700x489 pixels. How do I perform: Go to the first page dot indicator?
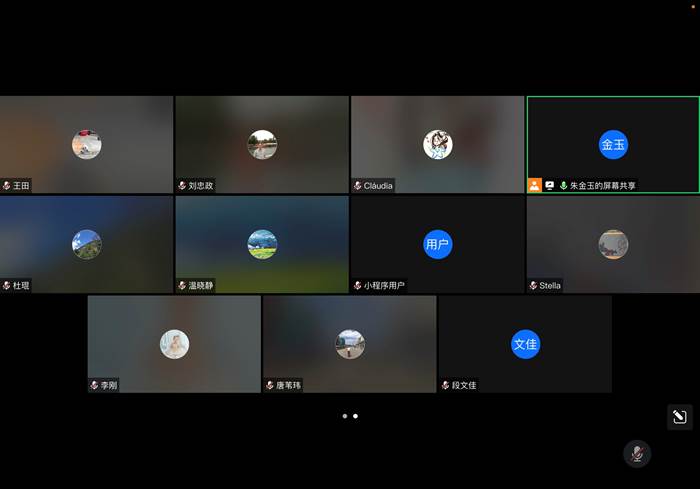(344, 416)
